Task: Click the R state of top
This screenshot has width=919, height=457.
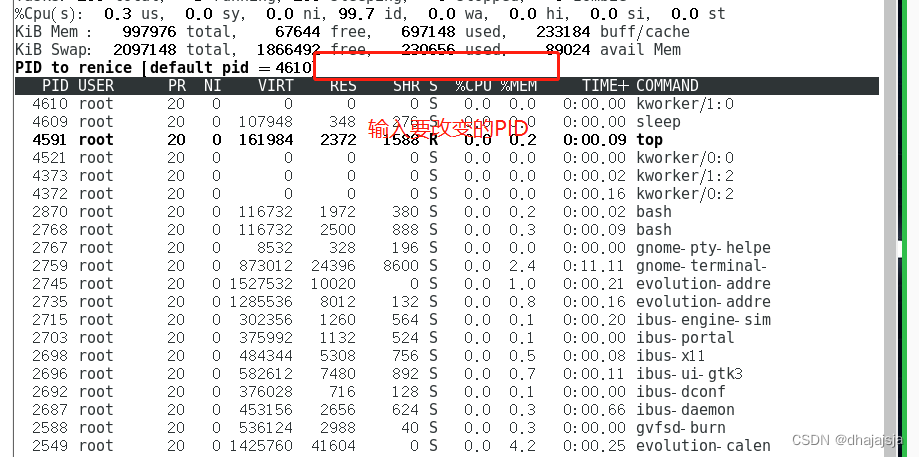Action: (433, 140)
